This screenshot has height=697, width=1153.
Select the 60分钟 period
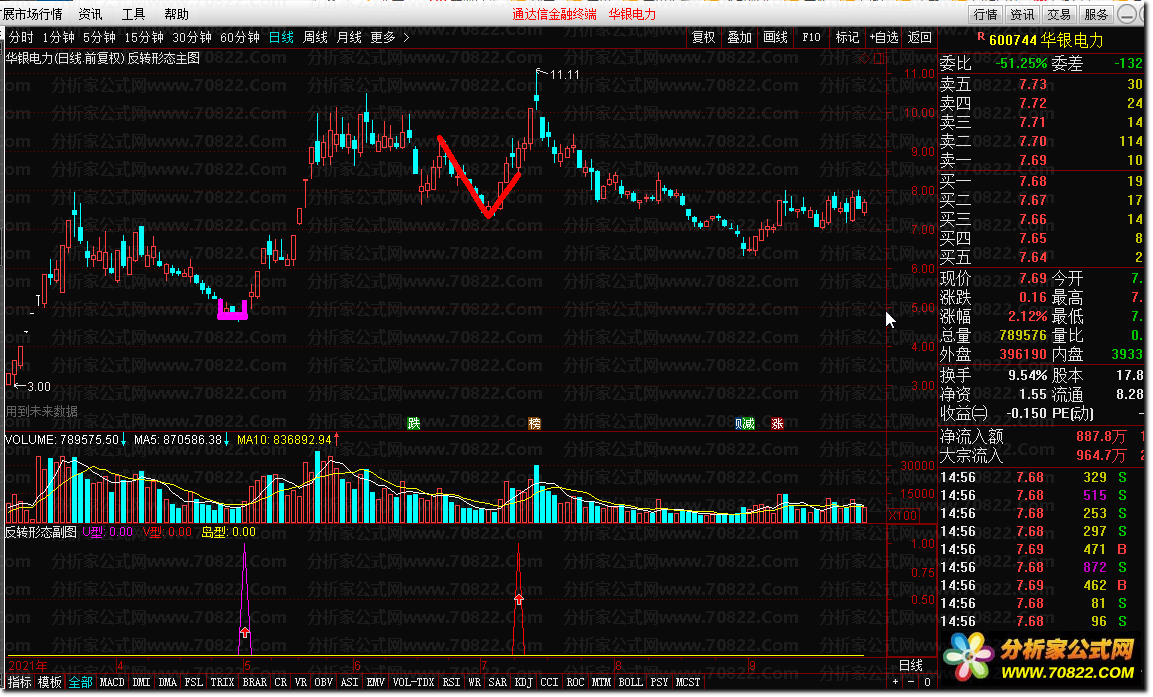240,37
